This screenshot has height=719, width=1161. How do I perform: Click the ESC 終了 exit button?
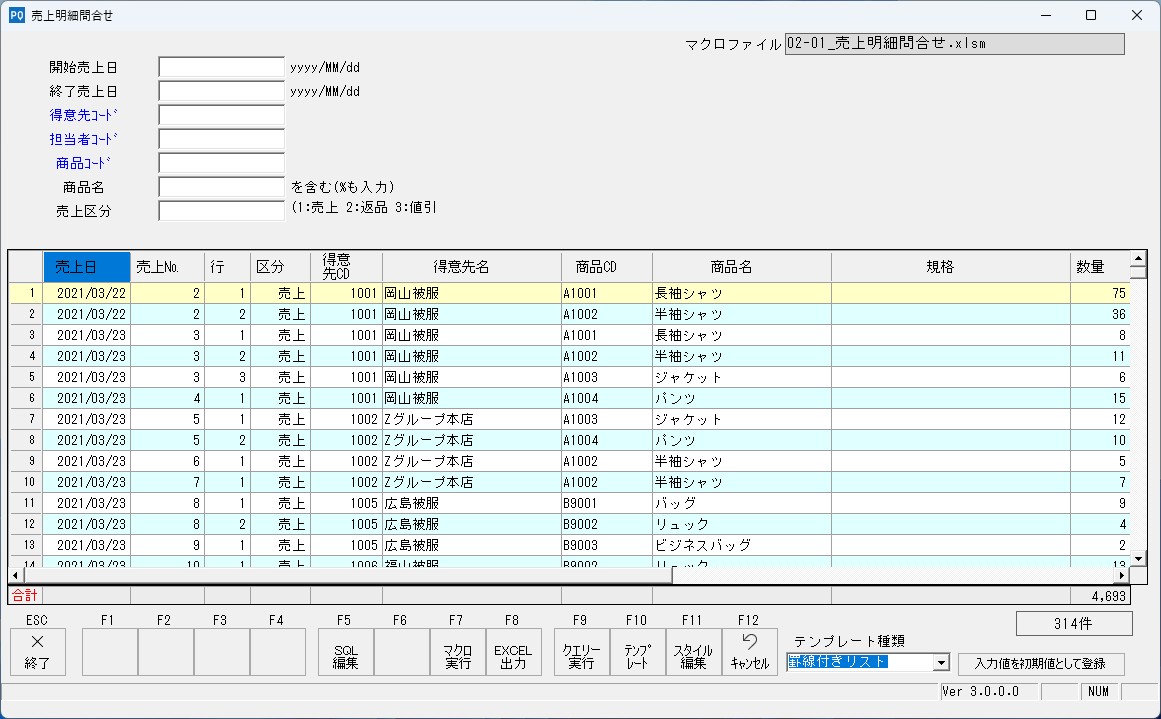(x=38, y=651)
